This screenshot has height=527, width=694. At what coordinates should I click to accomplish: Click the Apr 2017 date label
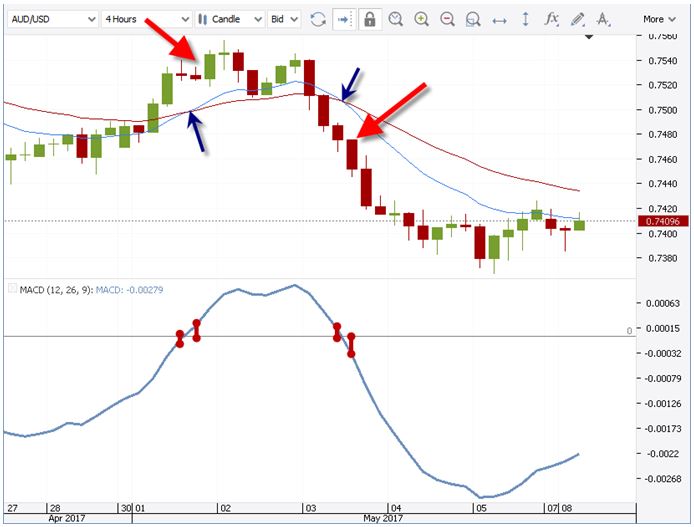tap(66, 518)
